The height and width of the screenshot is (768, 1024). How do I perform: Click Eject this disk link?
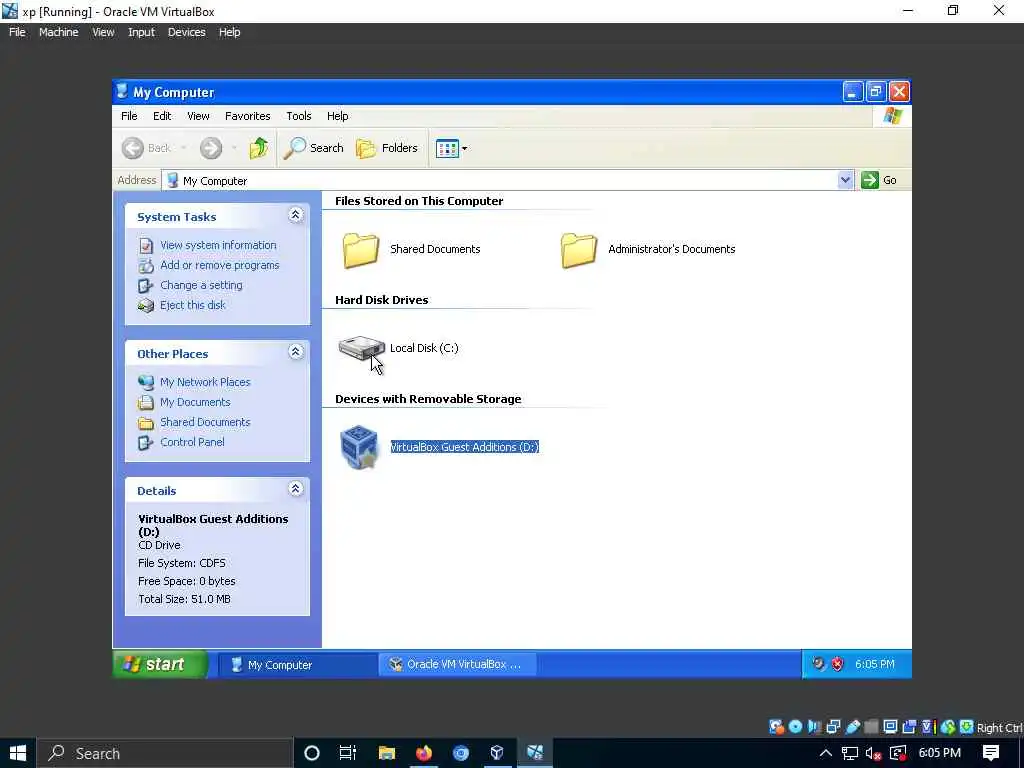[193, 305]
